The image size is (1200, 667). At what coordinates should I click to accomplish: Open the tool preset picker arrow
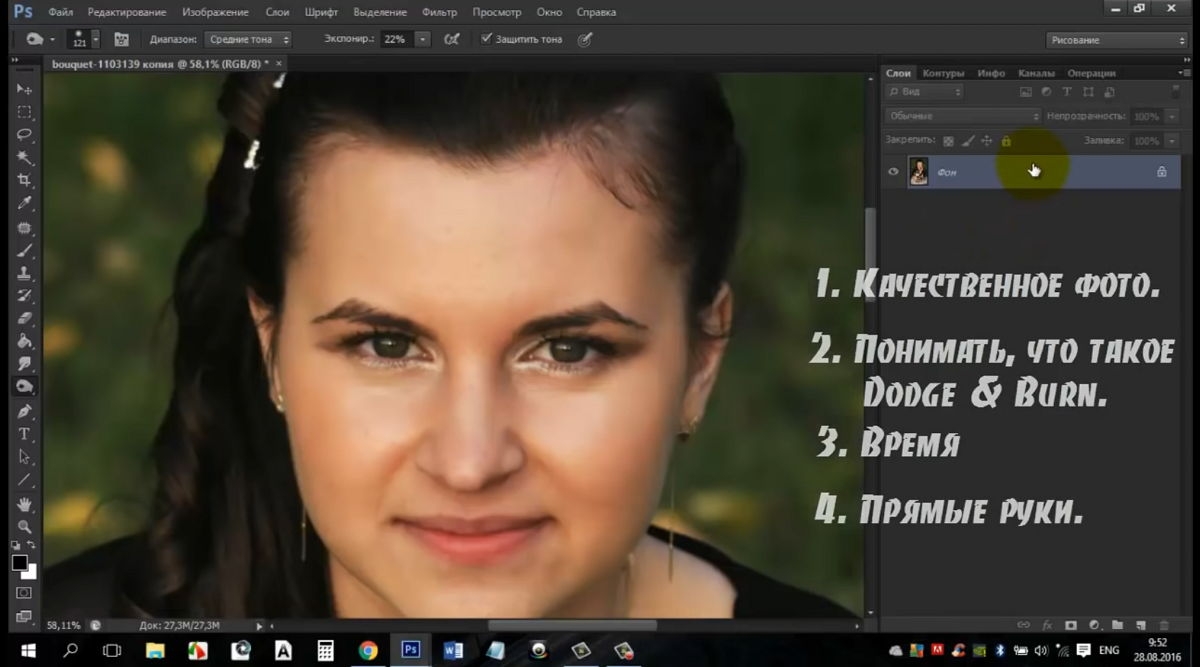pyautogui.click(x=52, y=39)
